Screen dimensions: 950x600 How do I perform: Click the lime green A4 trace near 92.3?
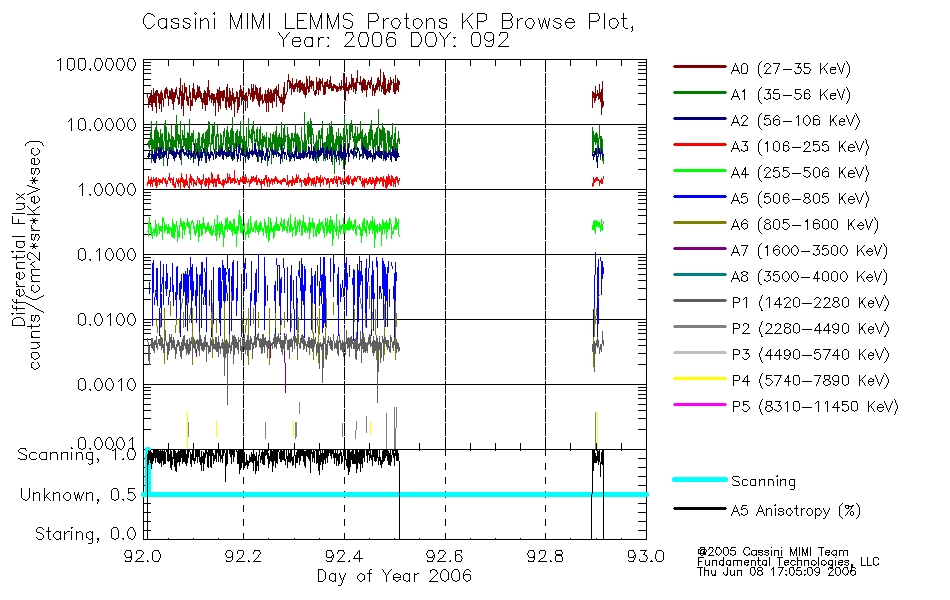294,228
